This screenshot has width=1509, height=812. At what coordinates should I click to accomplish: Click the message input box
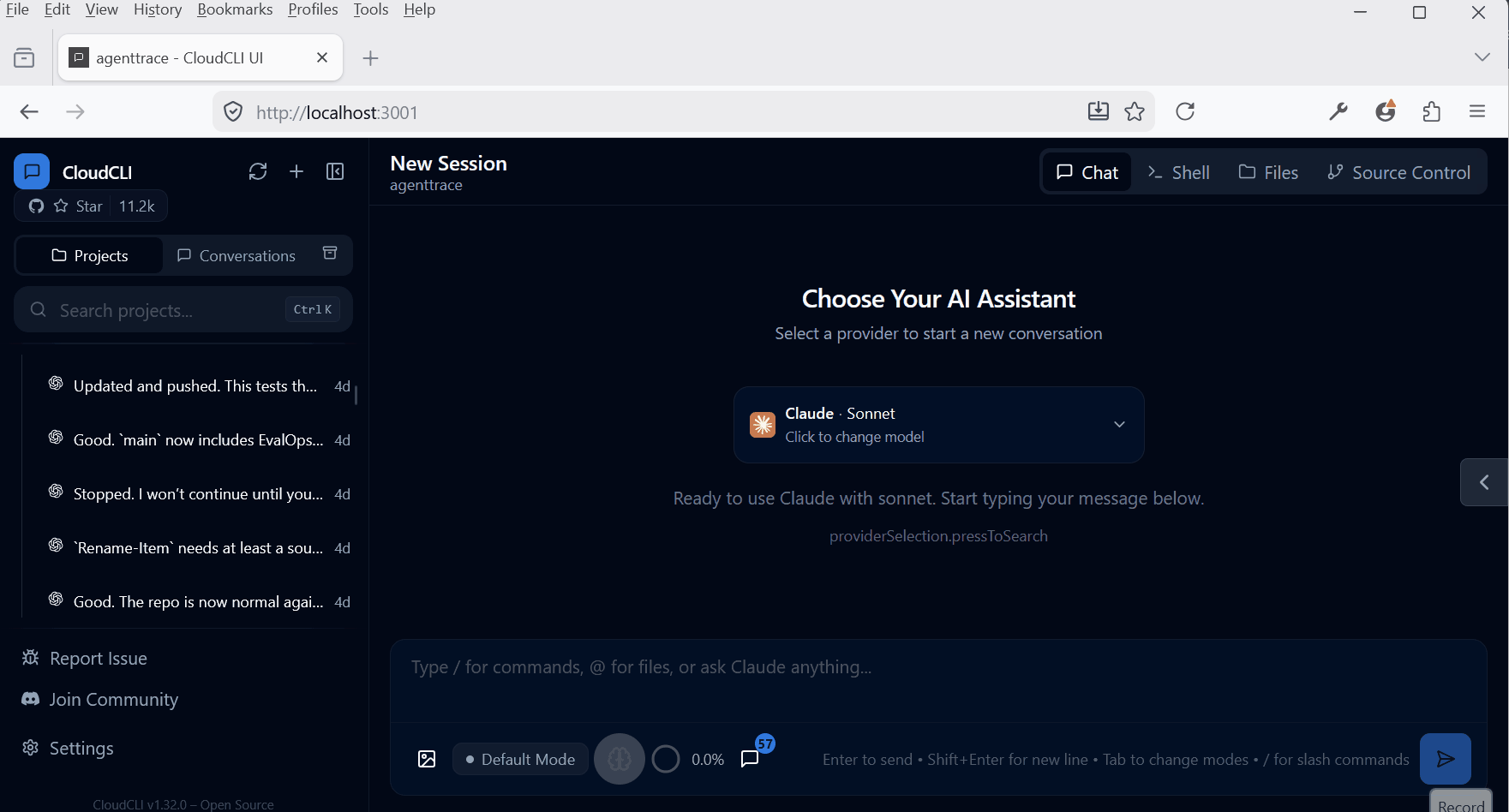click(x=938, y=680)
